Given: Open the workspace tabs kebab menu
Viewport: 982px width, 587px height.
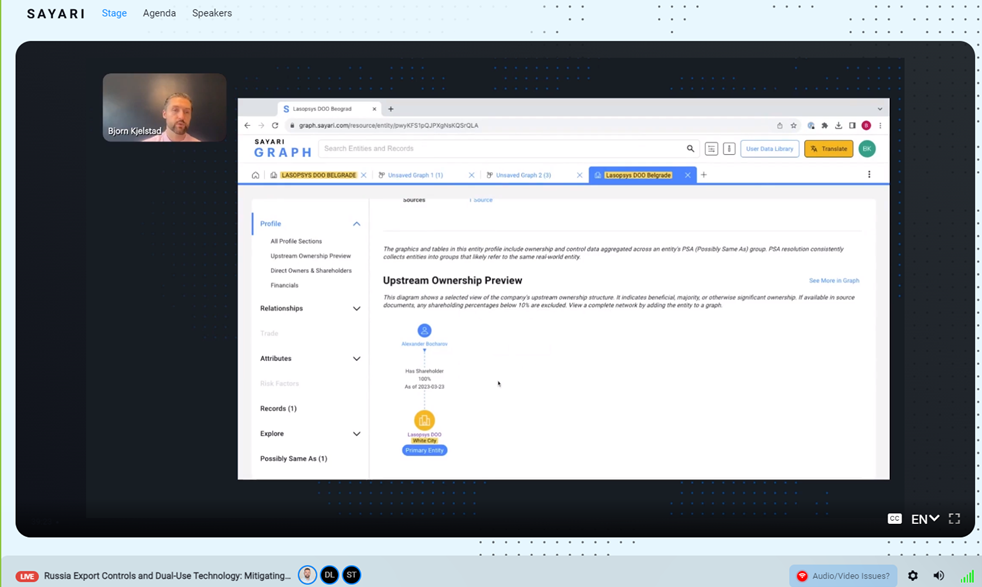Looking at the screenshot, I should [869, 174].
